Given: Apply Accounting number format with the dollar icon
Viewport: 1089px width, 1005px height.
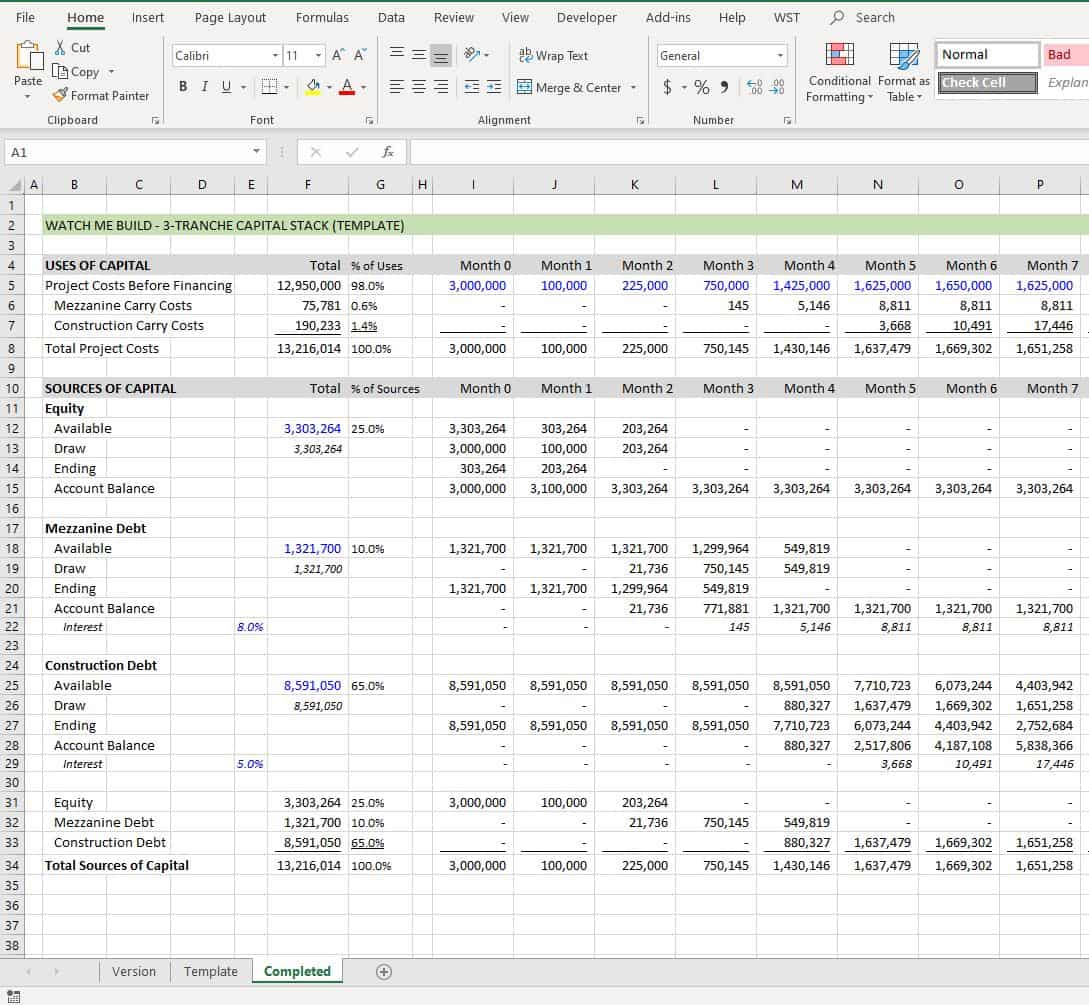Looking at the screenshot, I should point(667,87).
